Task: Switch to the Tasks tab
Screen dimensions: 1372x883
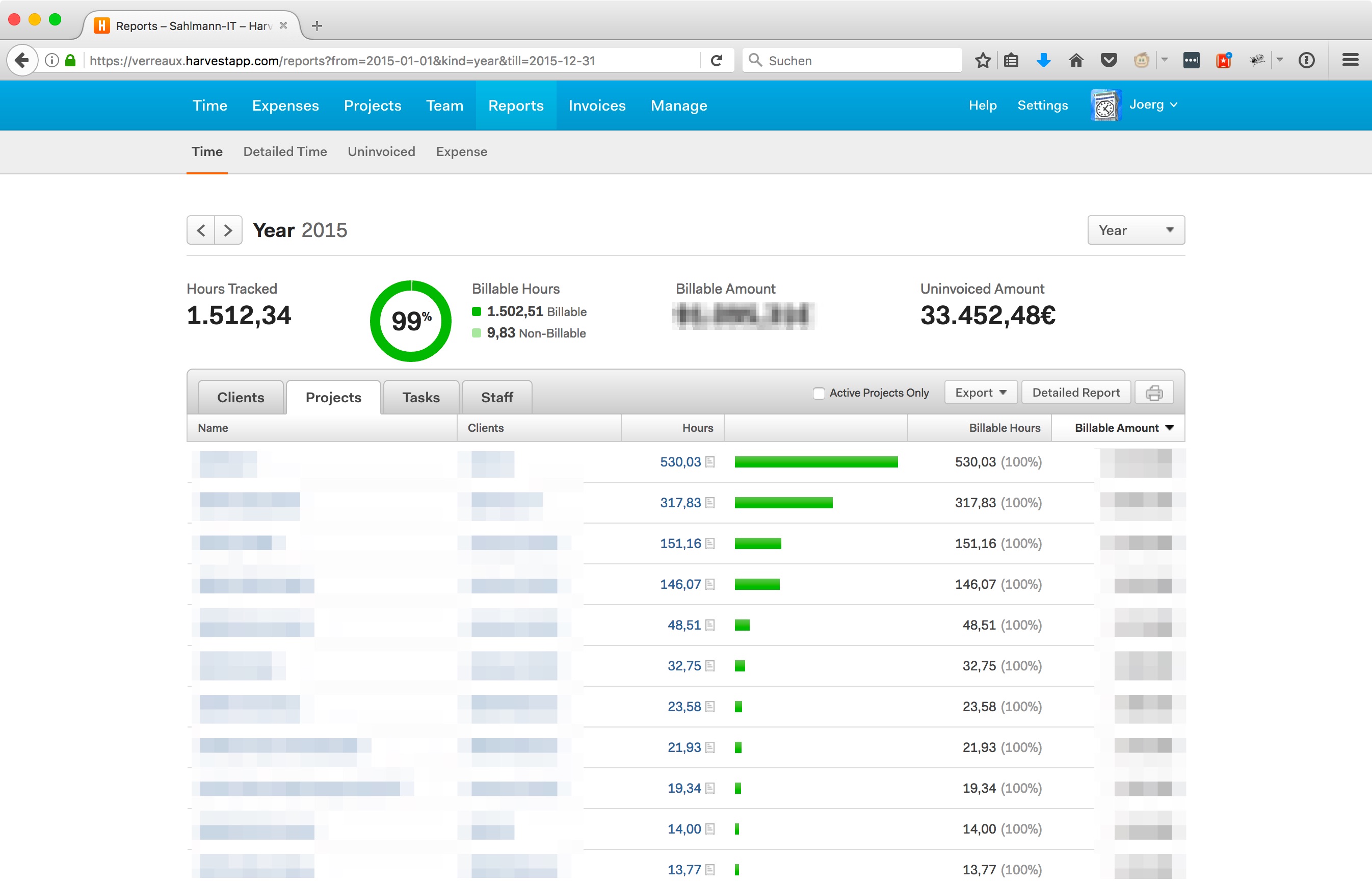Action: coord(420,397)
